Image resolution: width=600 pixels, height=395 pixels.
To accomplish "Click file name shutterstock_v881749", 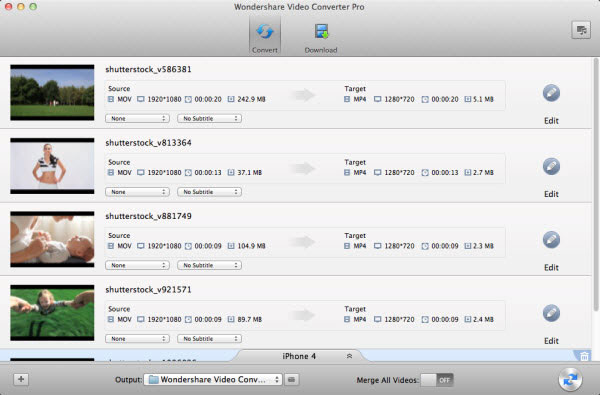I will coord(148,216).
